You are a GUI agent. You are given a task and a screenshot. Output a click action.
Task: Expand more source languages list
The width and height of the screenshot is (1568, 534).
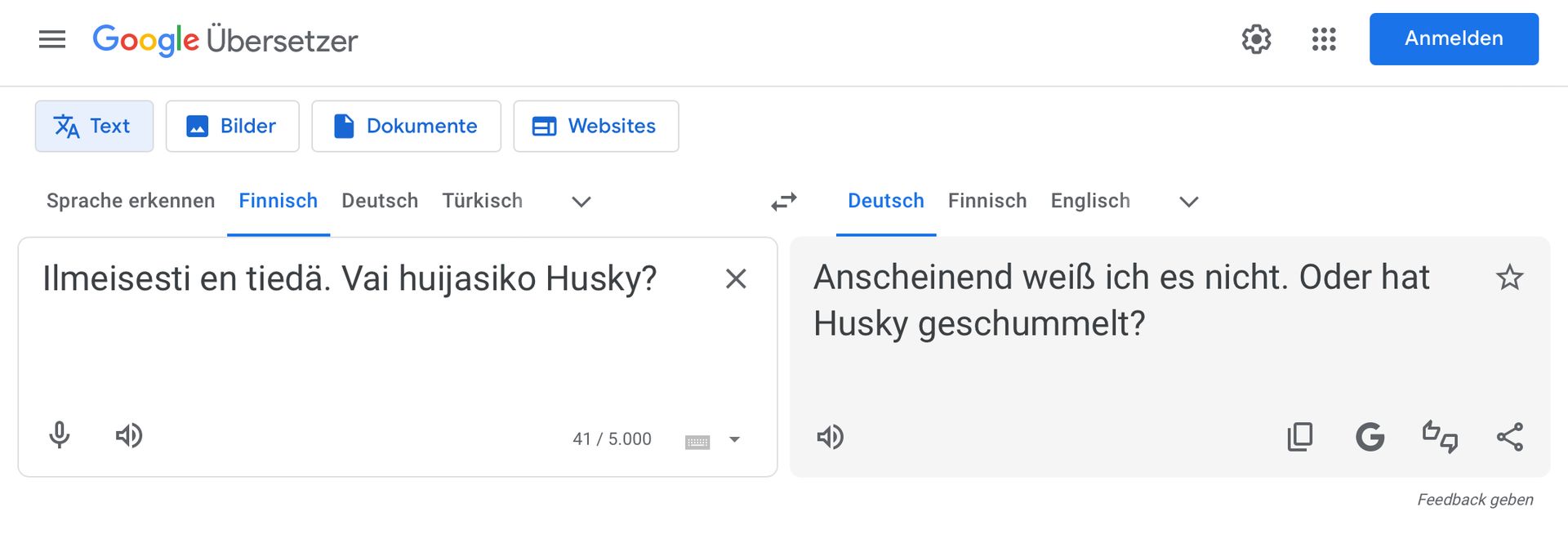(x=581, y=202)
